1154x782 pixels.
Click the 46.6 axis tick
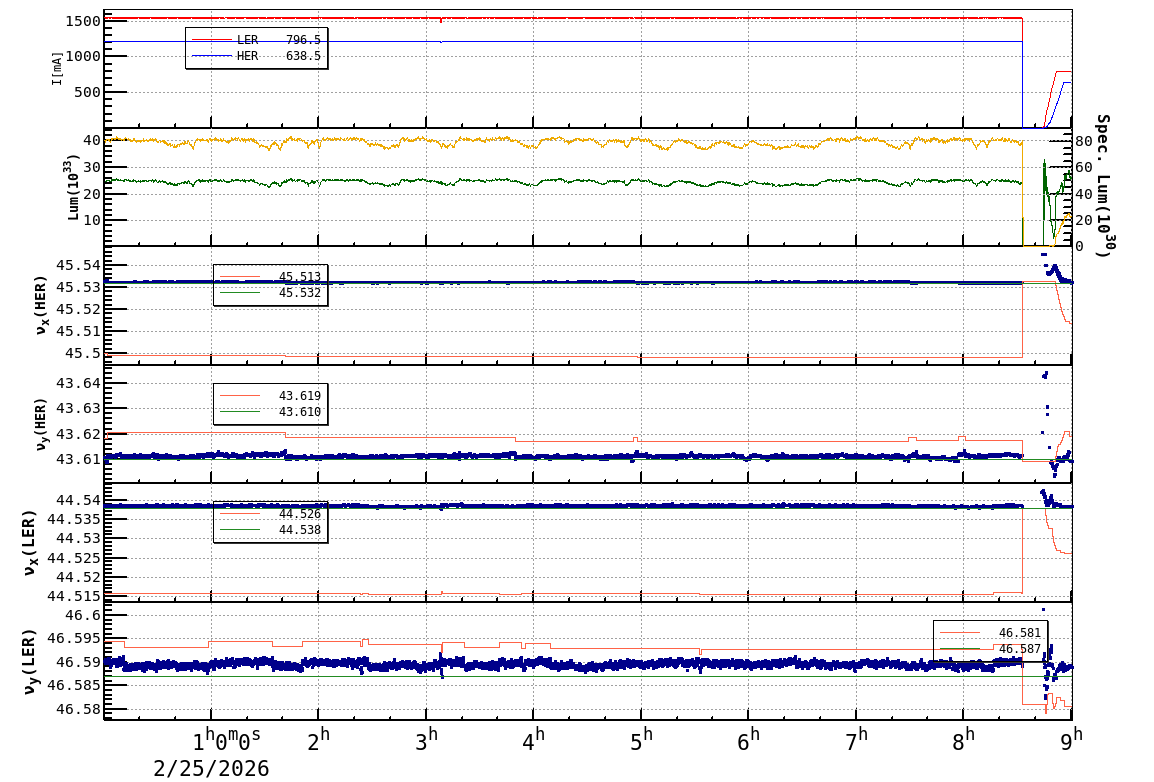point(83,615)
